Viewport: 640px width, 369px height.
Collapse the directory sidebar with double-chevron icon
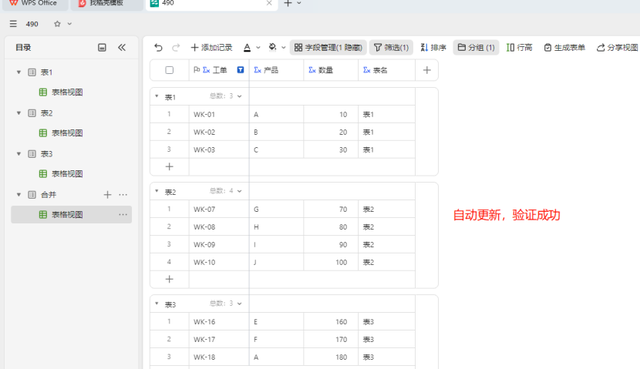point(122,48)
